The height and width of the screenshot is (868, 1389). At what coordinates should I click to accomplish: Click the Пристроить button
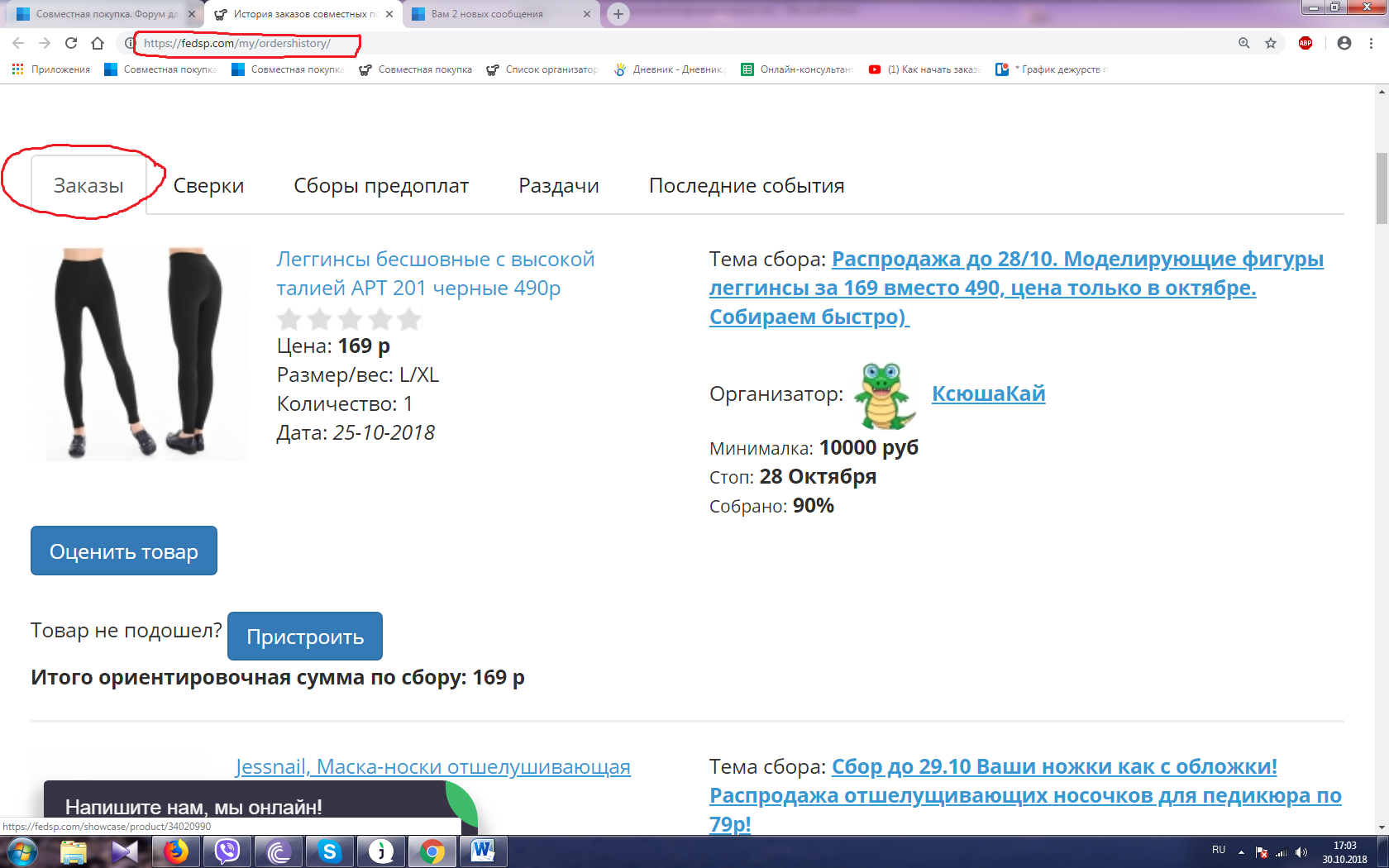coord(305,636)
